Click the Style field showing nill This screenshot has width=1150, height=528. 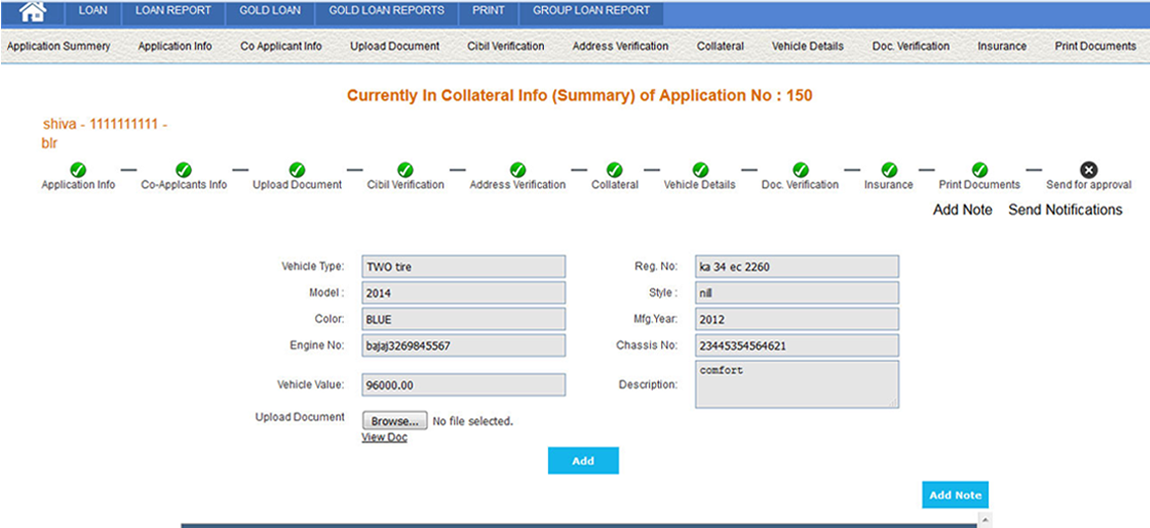pos(797,293)
